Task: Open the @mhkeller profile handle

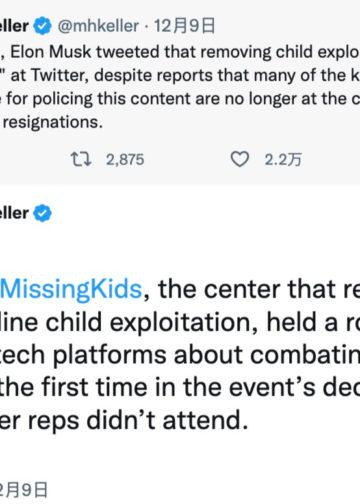Action: point(98,26)
